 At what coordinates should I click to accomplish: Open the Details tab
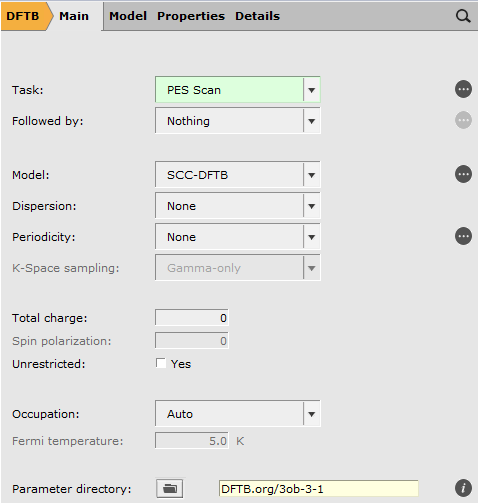(x=257, y=16)
